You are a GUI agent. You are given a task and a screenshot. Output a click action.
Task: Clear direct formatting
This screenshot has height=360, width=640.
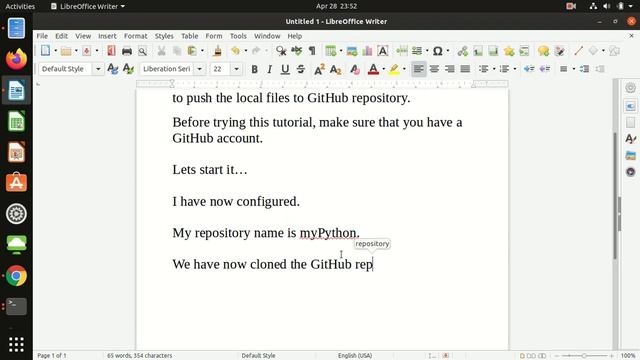[x=355, y=69]
